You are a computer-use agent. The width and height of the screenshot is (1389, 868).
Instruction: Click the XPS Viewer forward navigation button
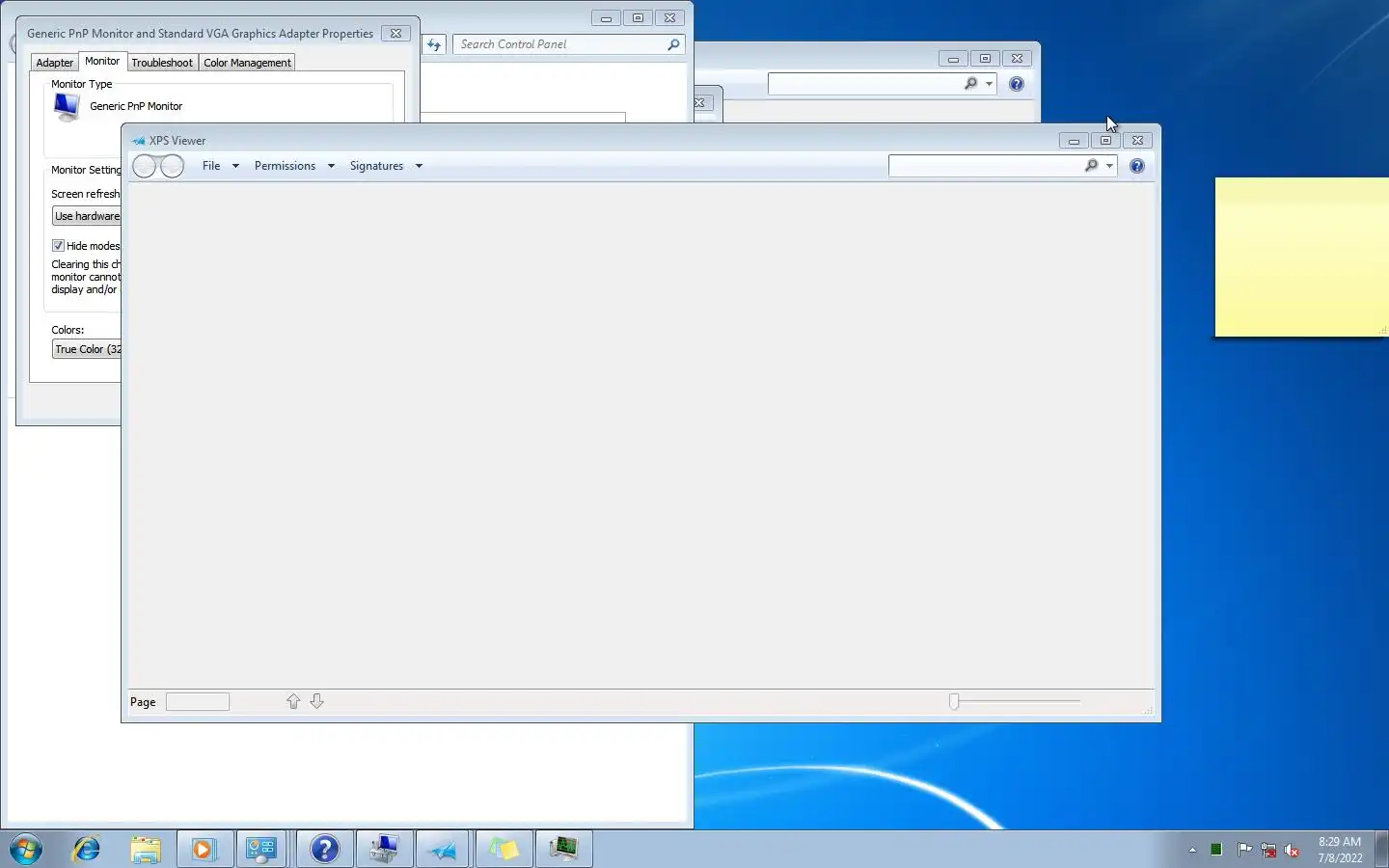(x=172, y=166)
